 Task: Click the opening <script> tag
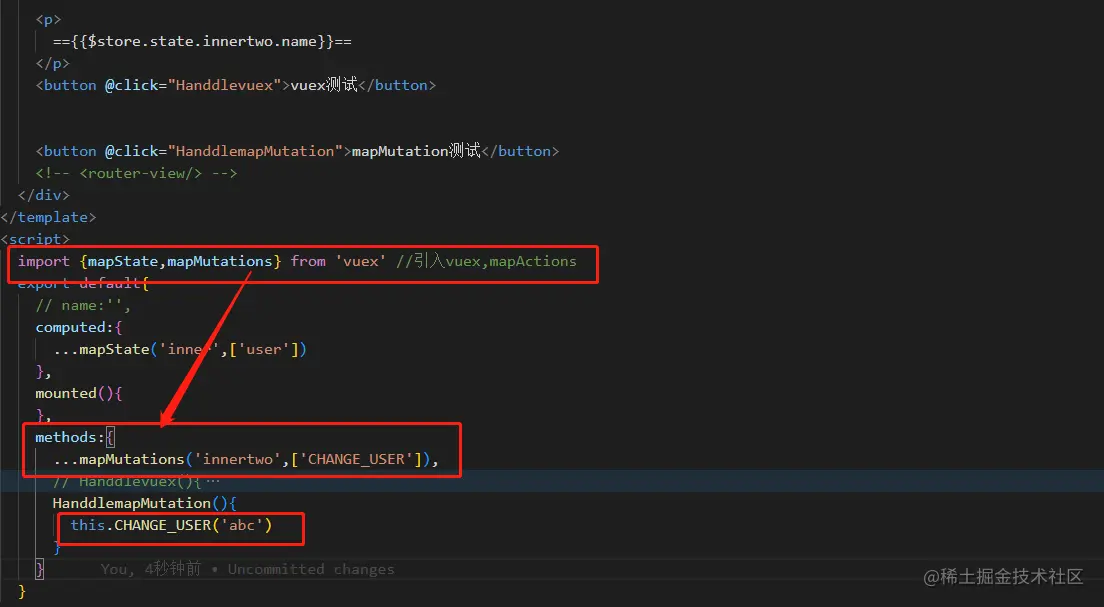tap(35, 239)
